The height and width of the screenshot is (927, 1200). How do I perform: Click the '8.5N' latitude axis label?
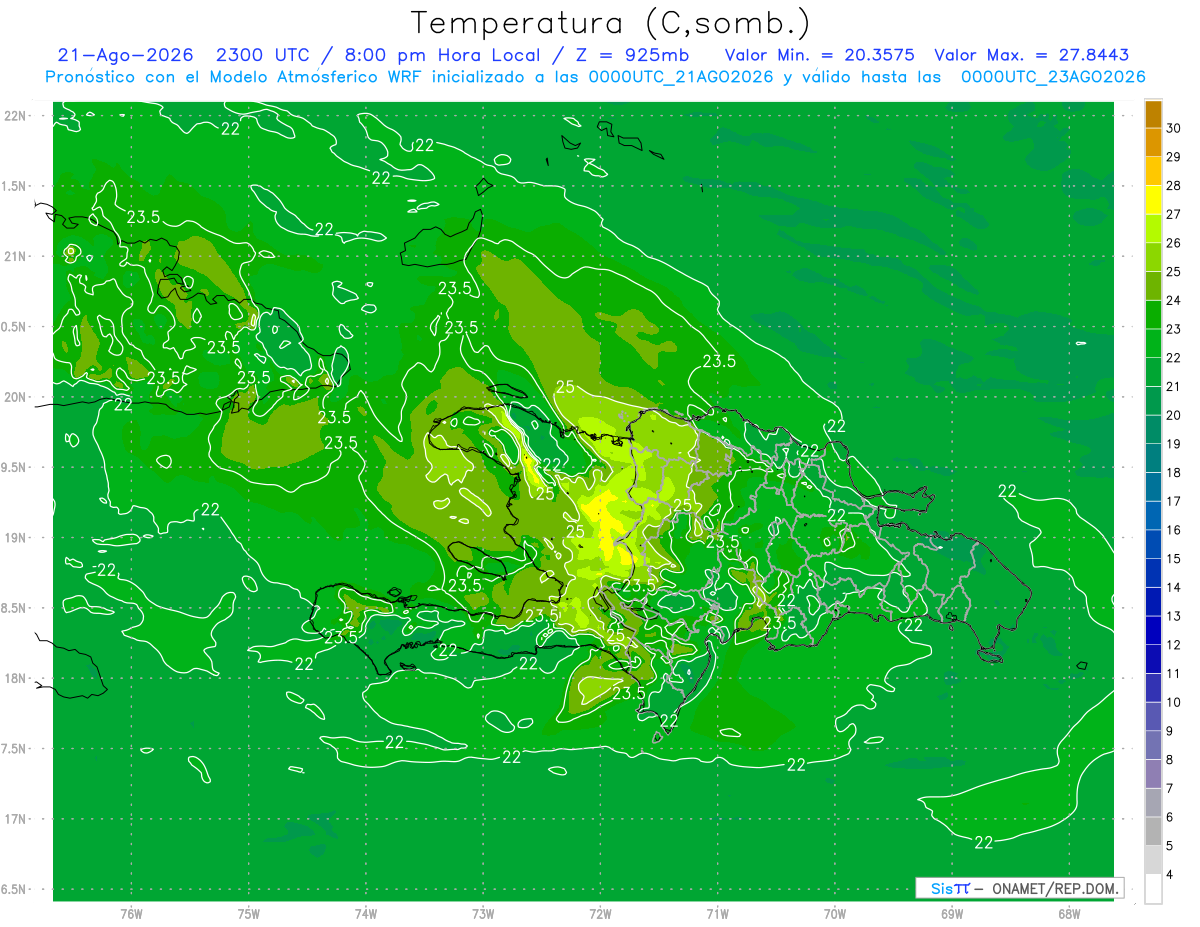[14, 608]
